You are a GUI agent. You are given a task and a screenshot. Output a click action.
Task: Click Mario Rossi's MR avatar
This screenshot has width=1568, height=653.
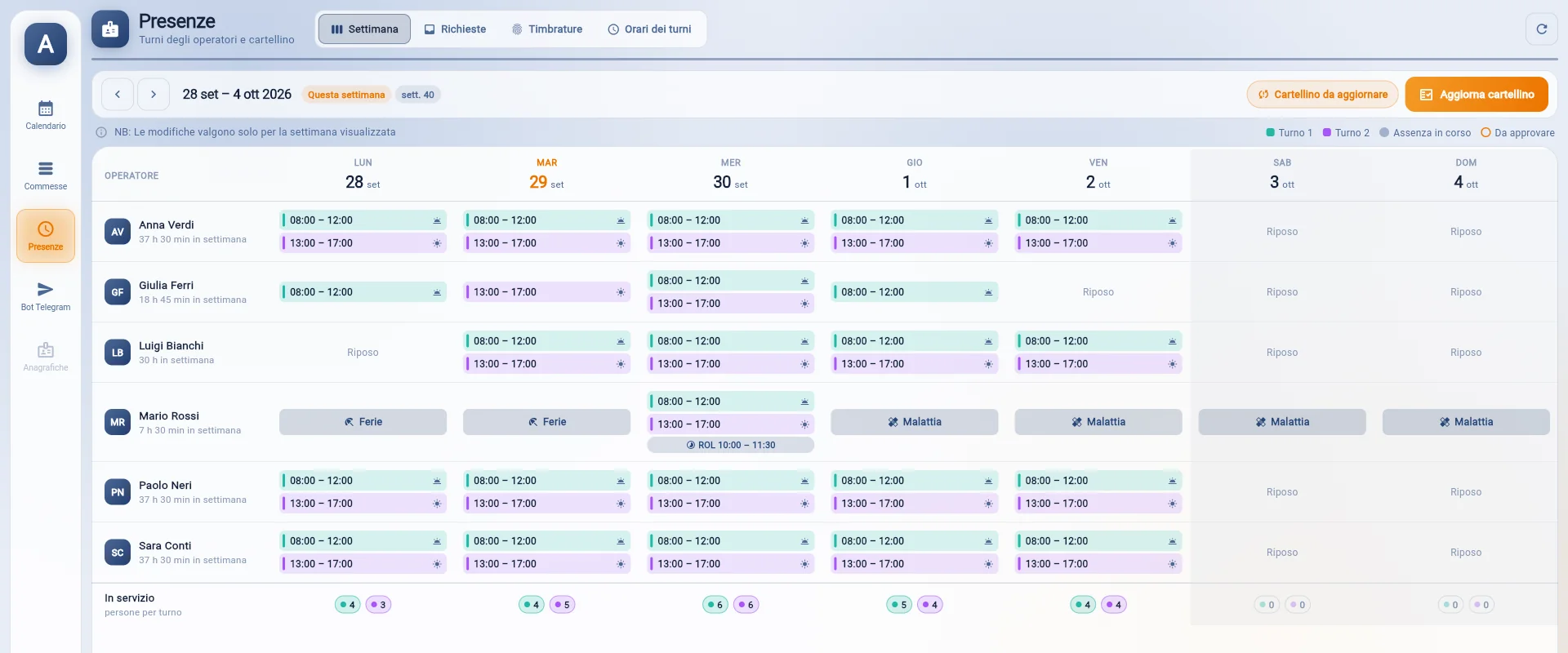tap(118, 422)
